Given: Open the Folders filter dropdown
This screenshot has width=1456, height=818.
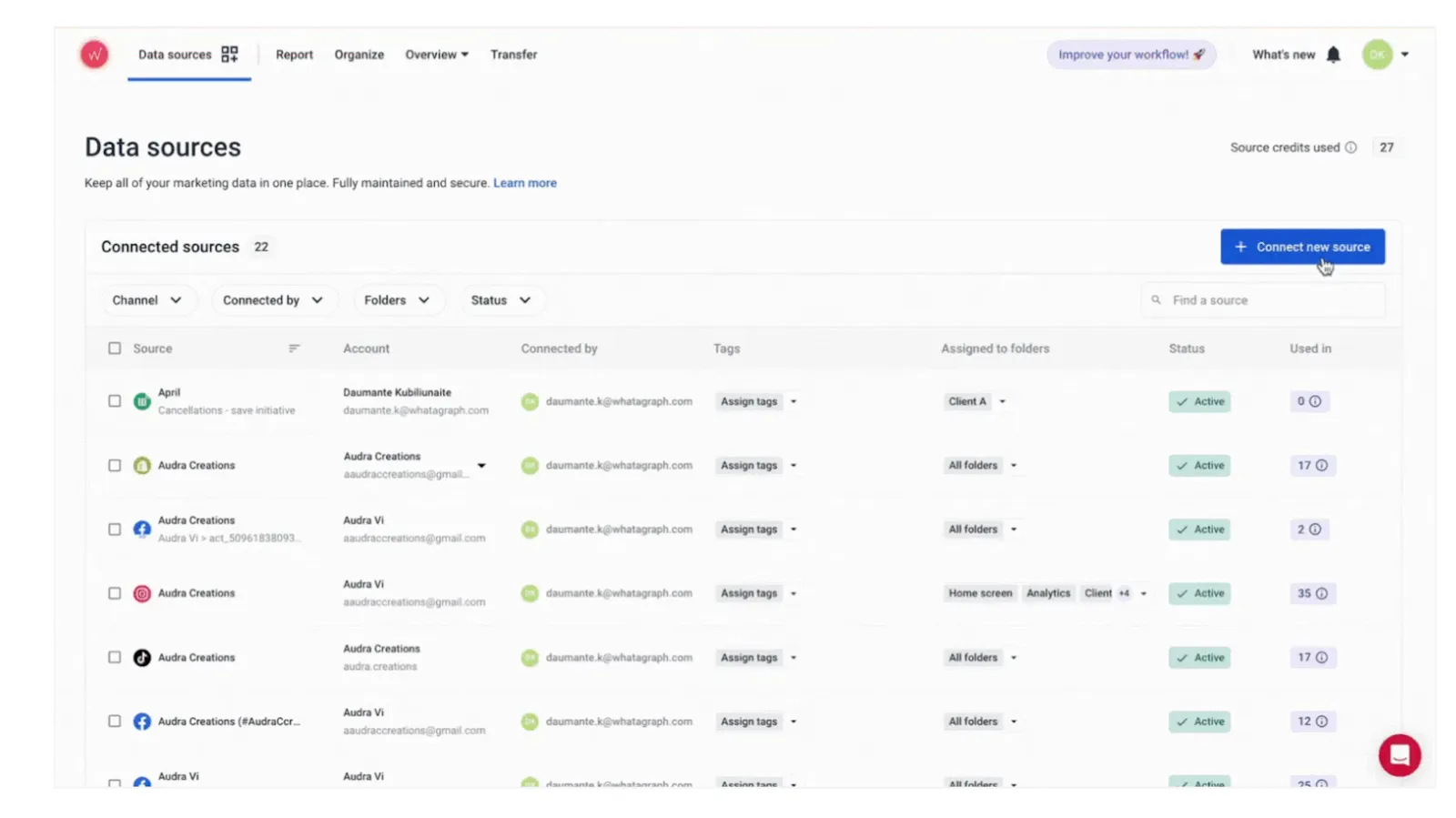Looking at the screenshot, I should 397,300.
